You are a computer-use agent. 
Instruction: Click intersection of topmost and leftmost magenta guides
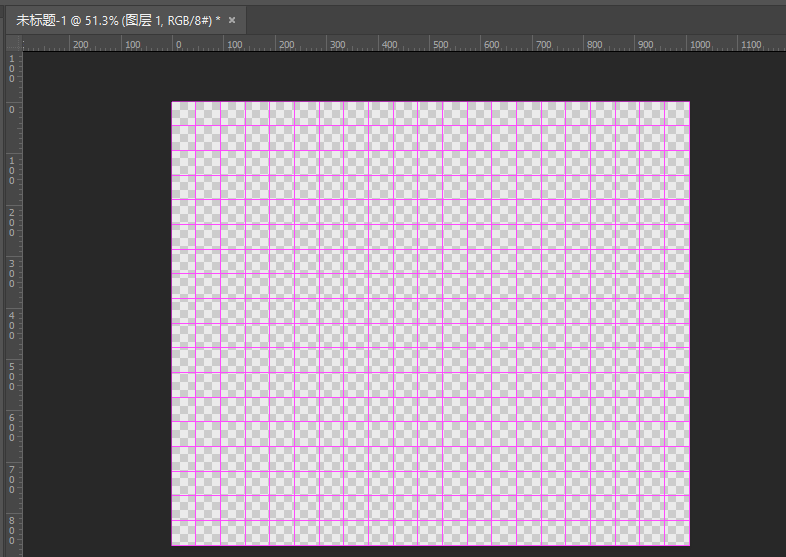point(221,151)
